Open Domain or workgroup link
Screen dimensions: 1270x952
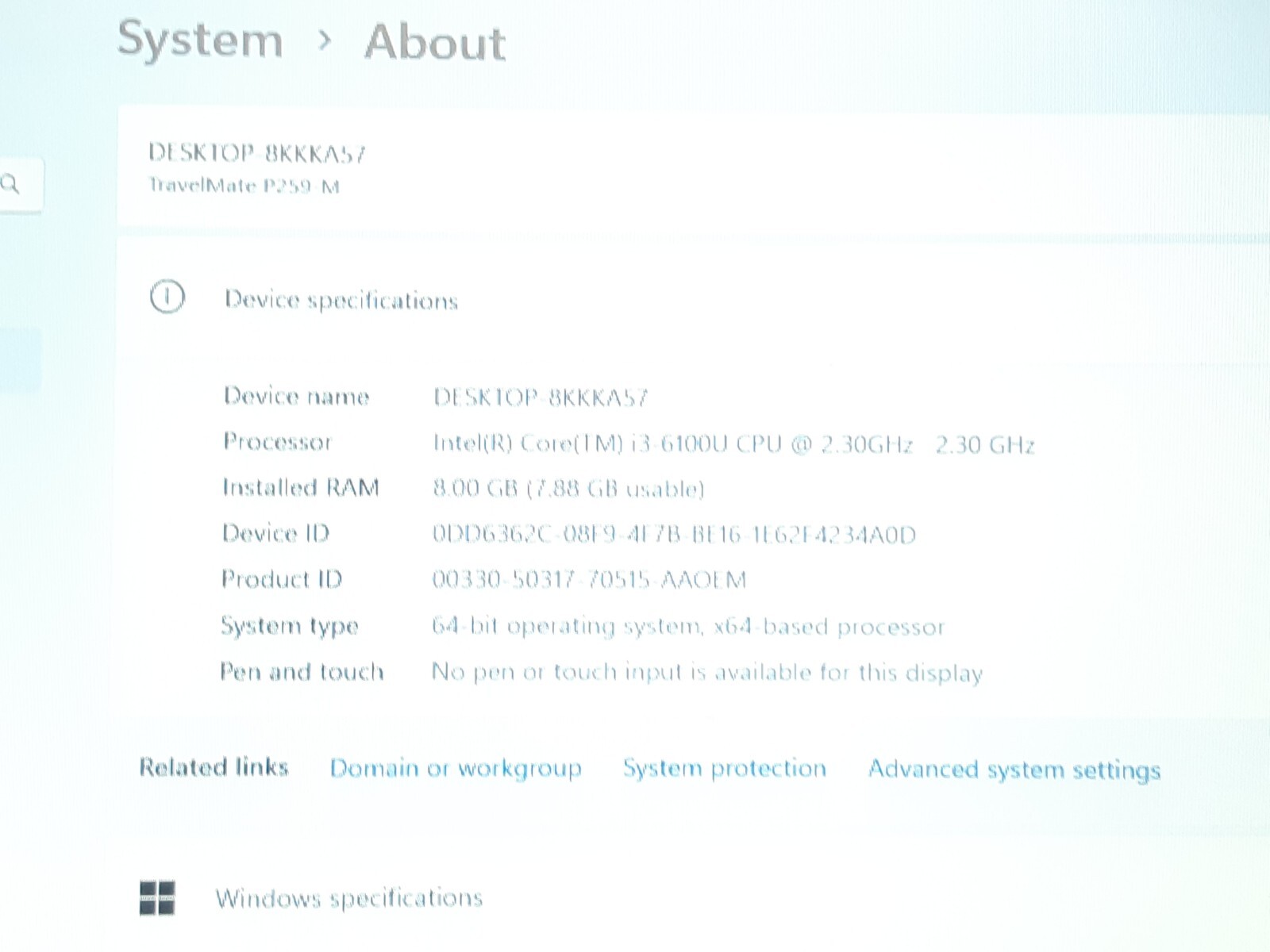tap(456, 768)
